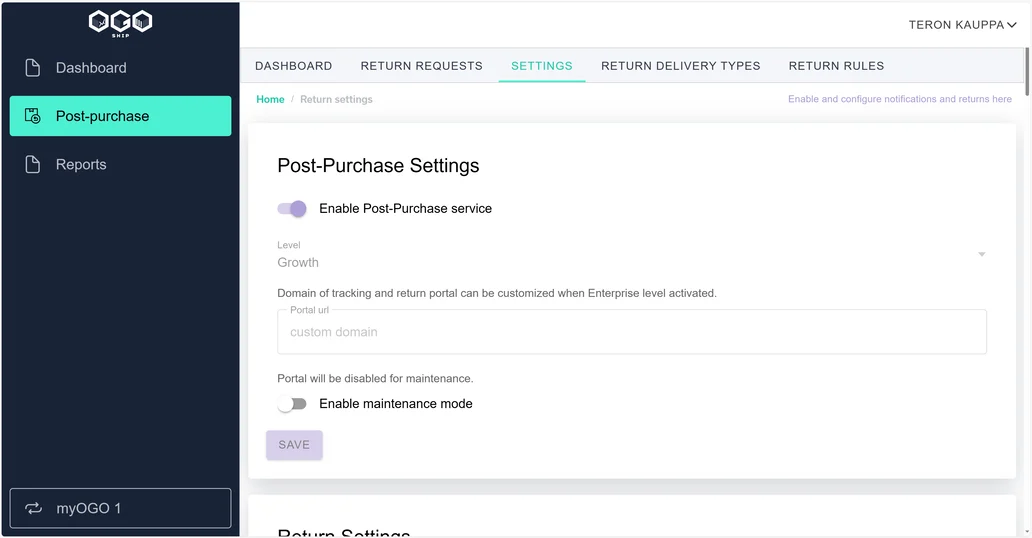Click the myOGO 1 switch button

(120, 508)
